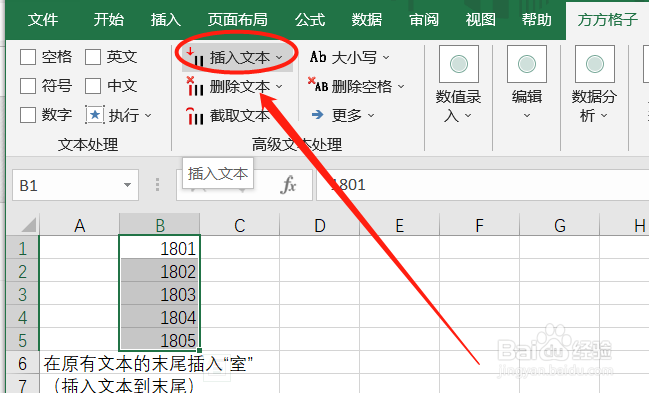Click cell containing 1802

160,271
